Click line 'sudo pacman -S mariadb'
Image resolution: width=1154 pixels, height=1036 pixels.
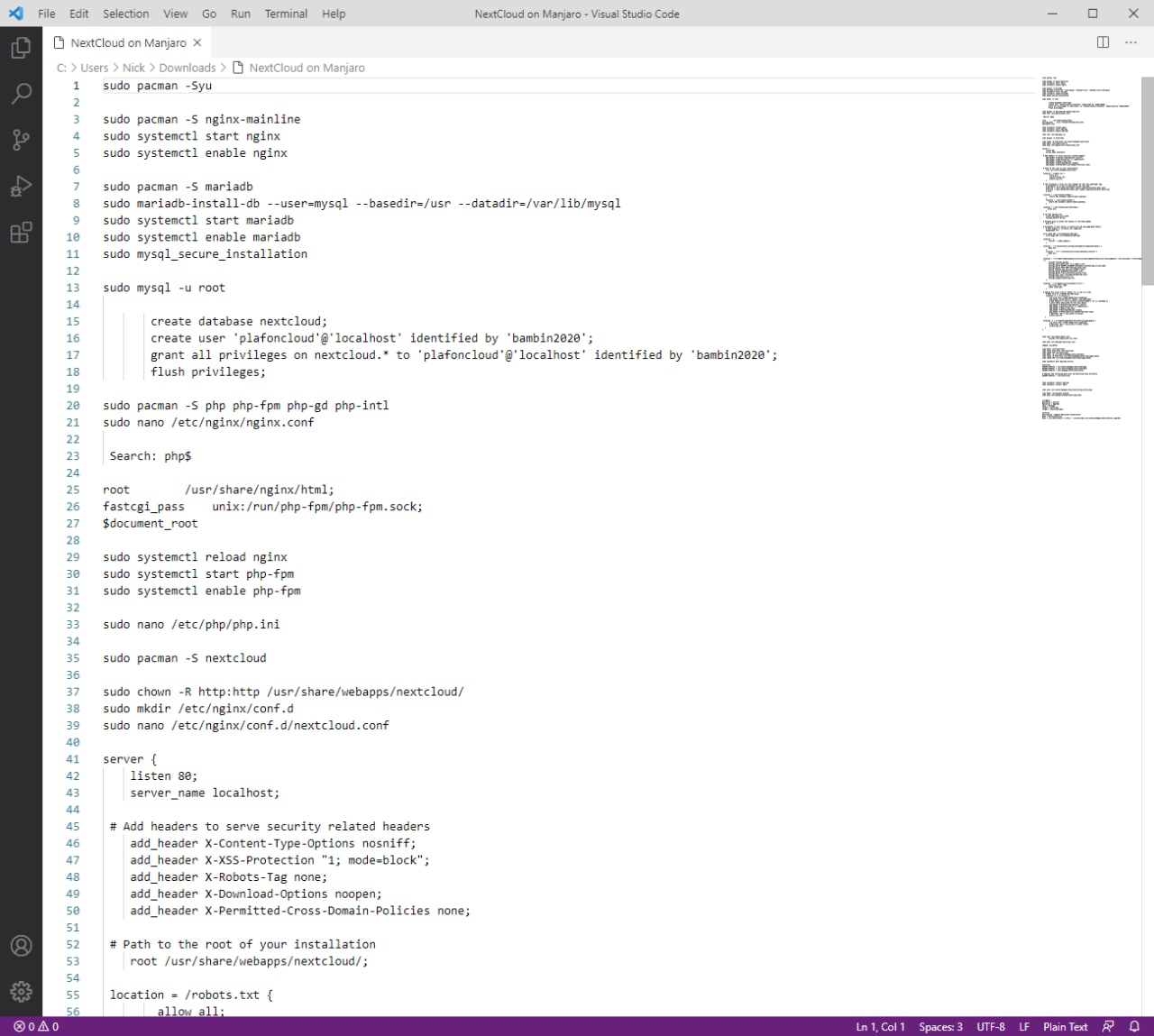click(x=178, y=187)
